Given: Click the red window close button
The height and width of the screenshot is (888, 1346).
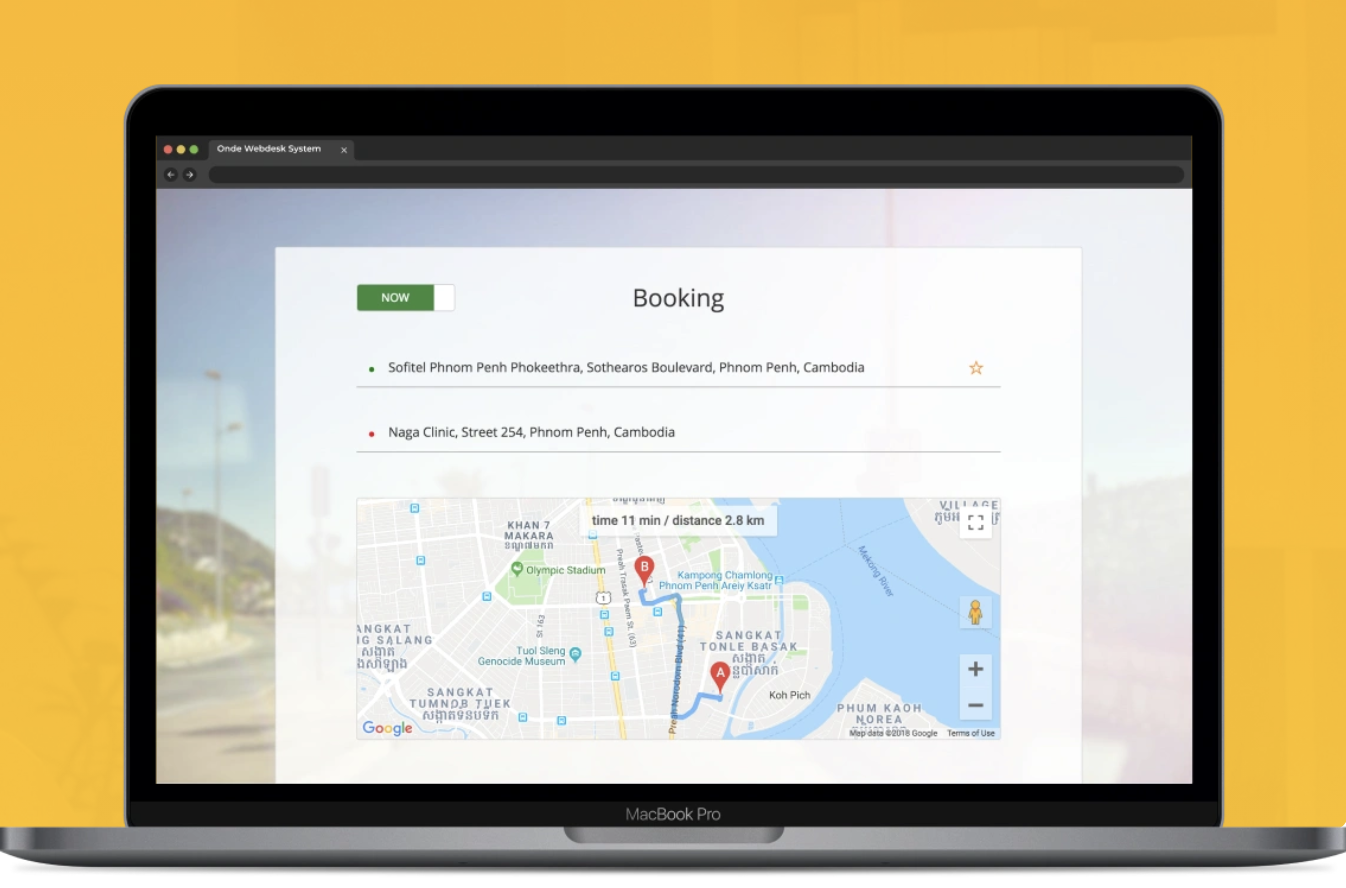Looking at the screenshot, I should click(168, 149).
